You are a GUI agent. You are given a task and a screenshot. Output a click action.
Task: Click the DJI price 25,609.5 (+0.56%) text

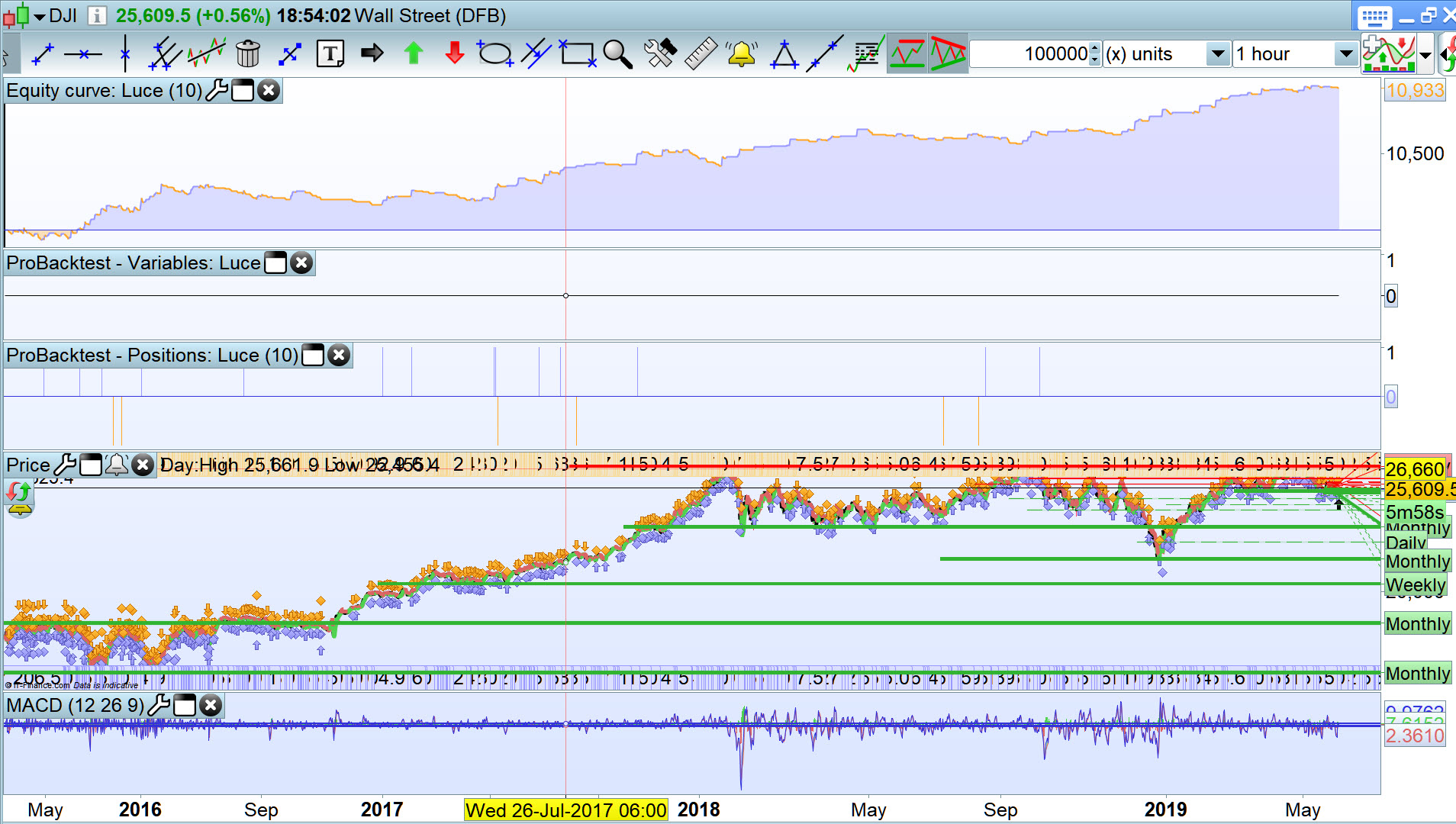click(193, 15)
